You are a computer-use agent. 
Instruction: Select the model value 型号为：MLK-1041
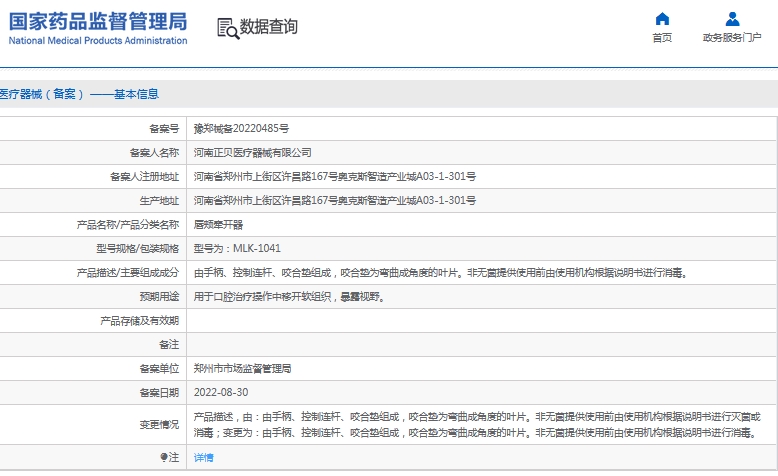237,249
